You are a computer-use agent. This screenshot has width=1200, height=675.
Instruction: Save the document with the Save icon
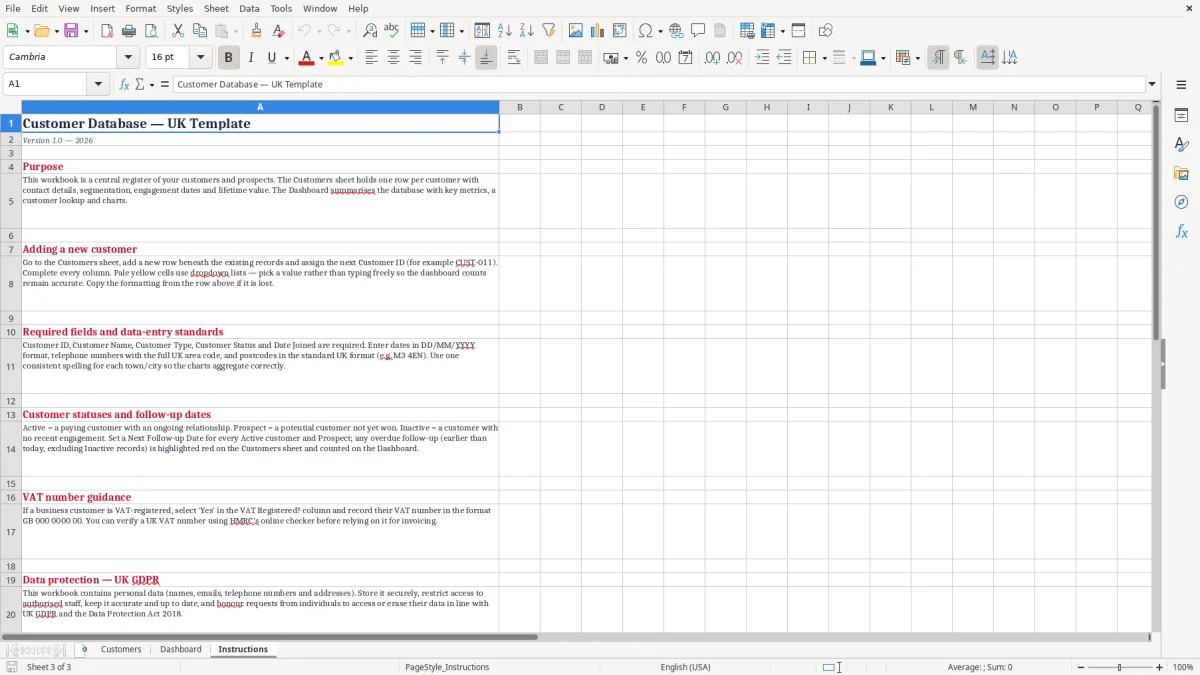coord(71,31)
